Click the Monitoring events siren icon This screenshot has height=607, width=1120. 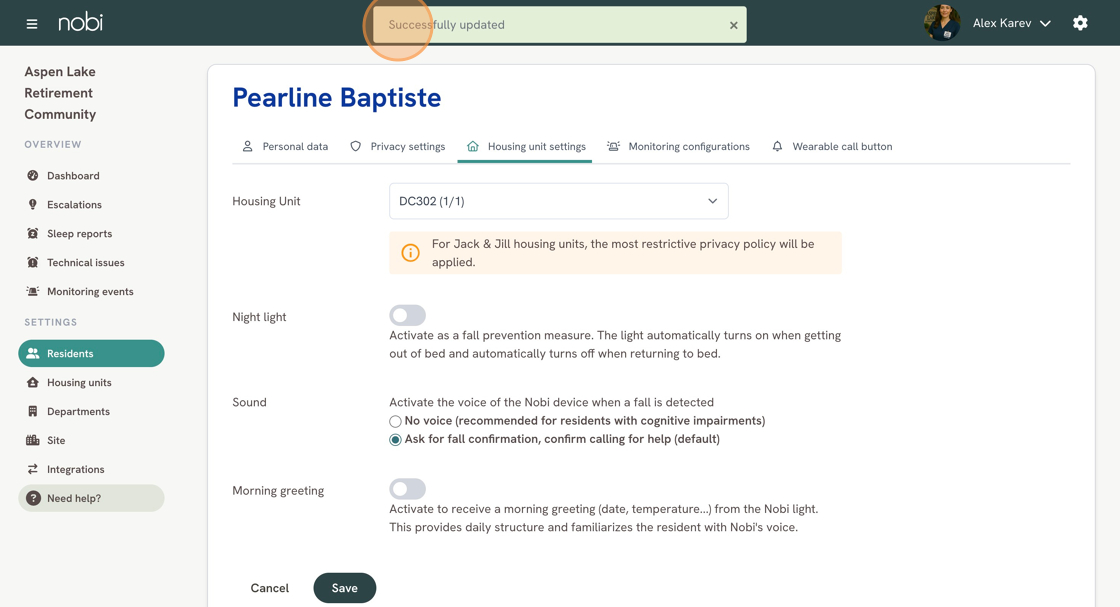click(x=32, y=291)
